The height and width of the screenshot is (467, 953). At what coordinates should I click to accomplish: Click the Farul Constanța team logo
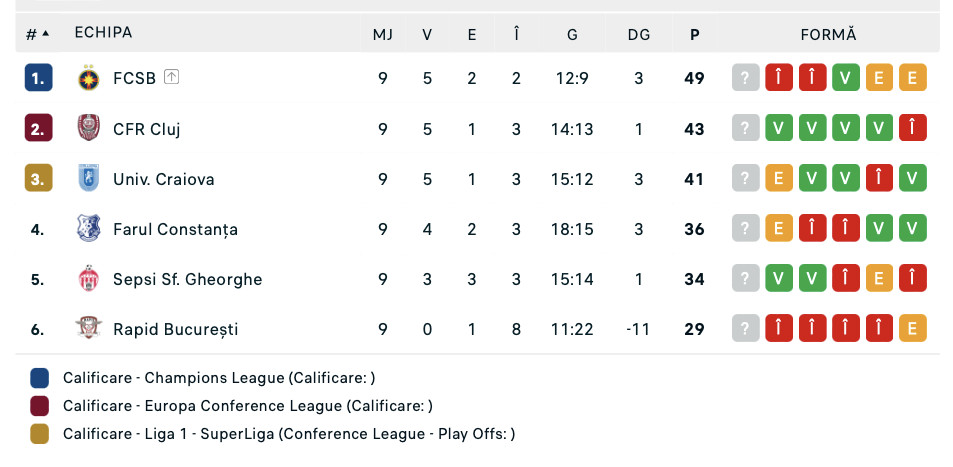[x=89, y=229]
